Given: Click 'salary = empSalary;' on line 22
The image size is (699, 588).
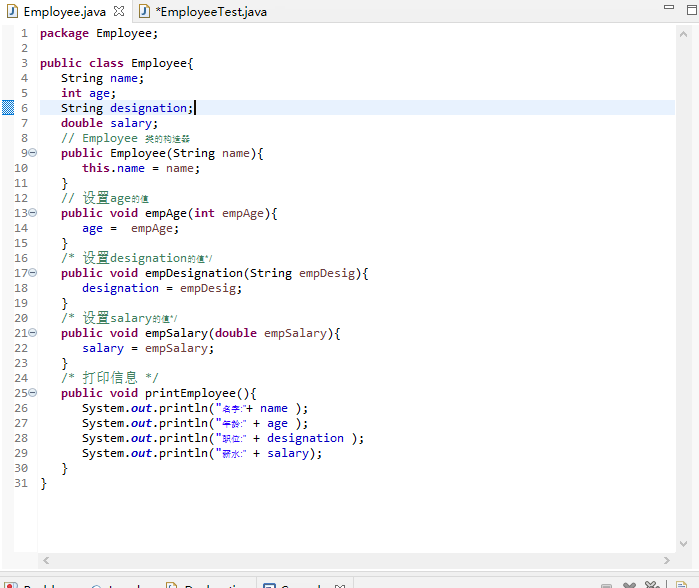Looking at the screenshot, I should point(148,348).
